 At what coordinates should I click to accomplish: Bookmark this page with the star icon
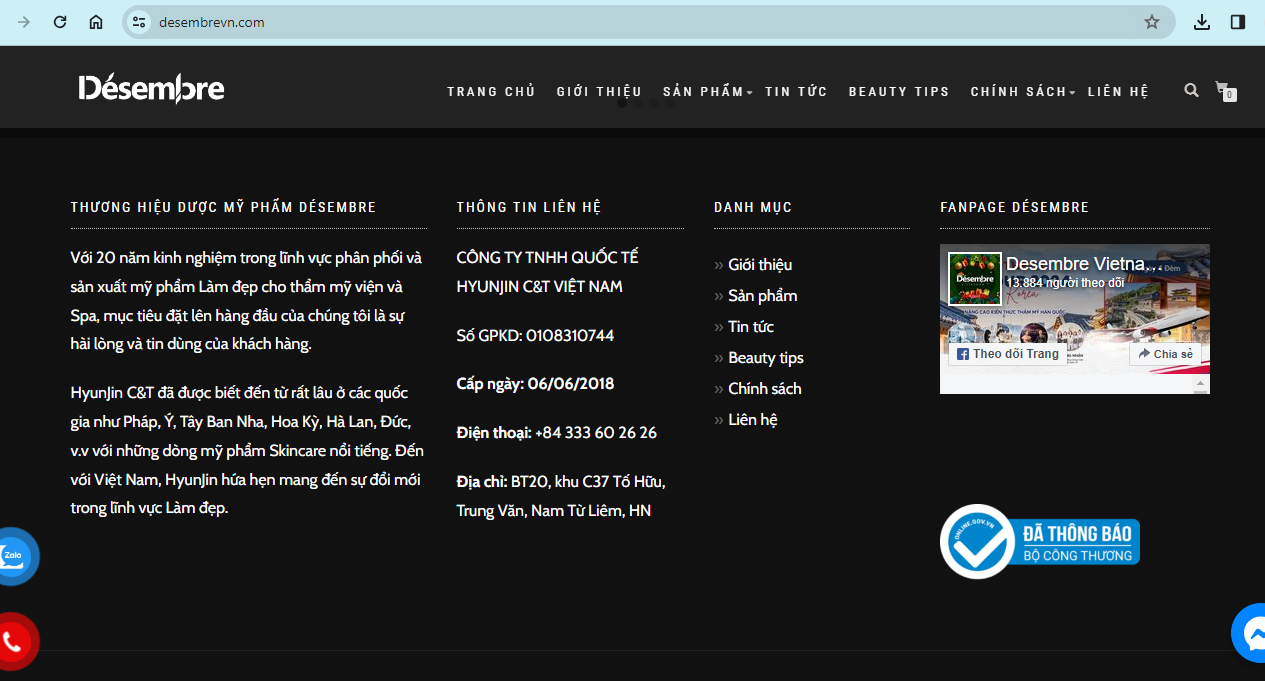tap(1152, 22)
